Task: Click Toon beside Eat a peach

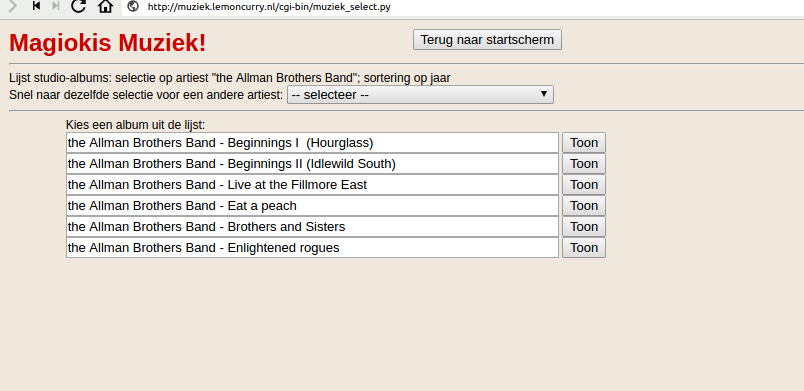Action: (584, 205)
